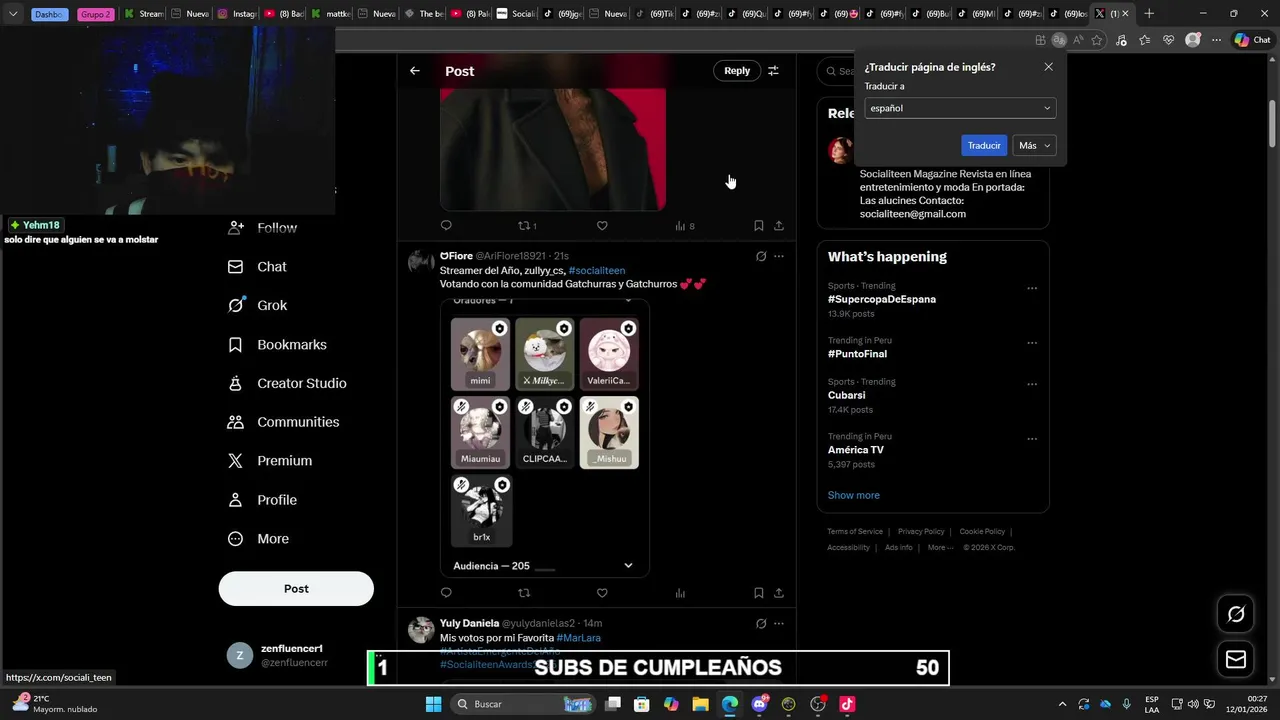Open the Terms of Service link

[855, 532]
